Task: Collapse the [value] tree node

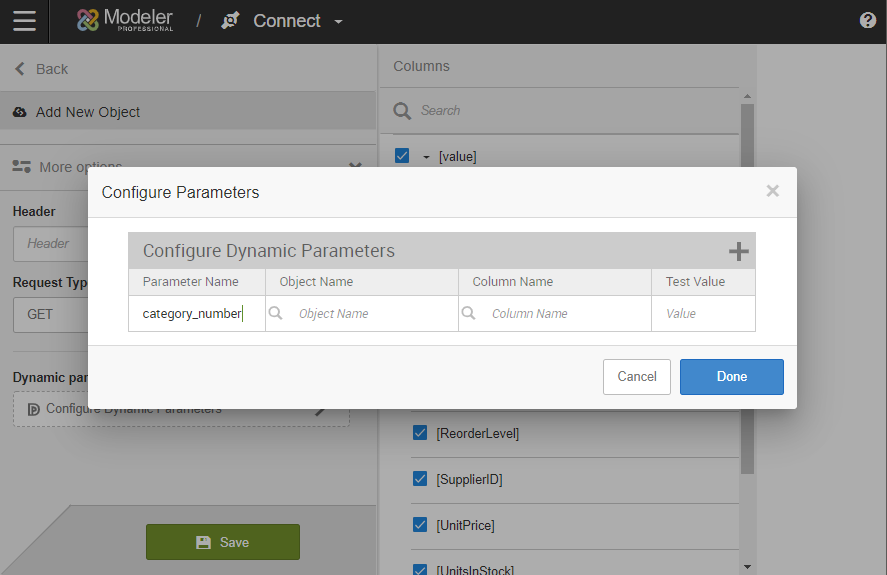Action: click(426, 157)
